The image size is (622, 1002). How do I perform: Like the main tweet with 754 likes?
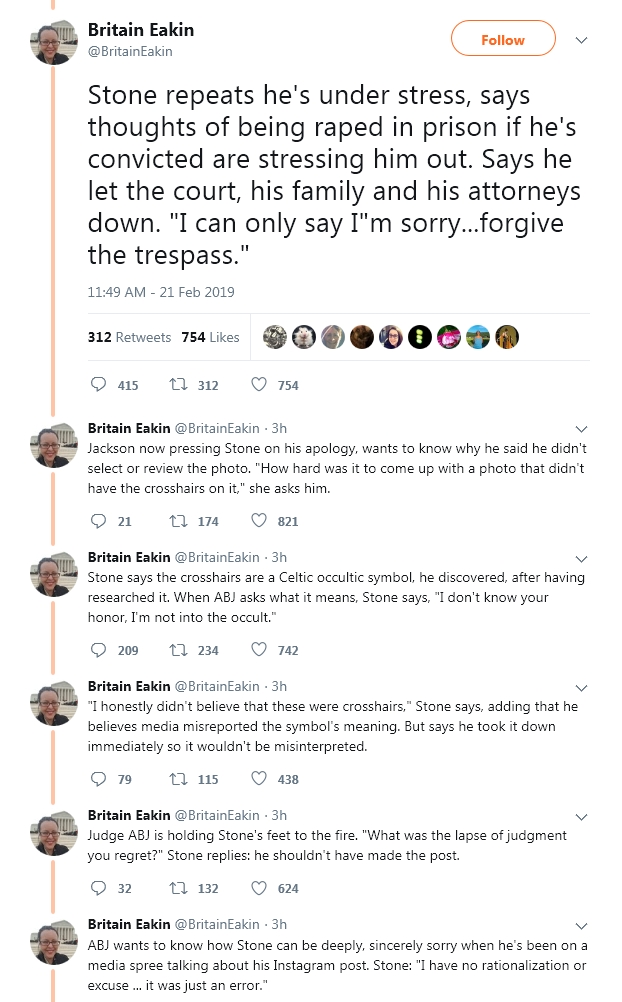click(259, 384)
